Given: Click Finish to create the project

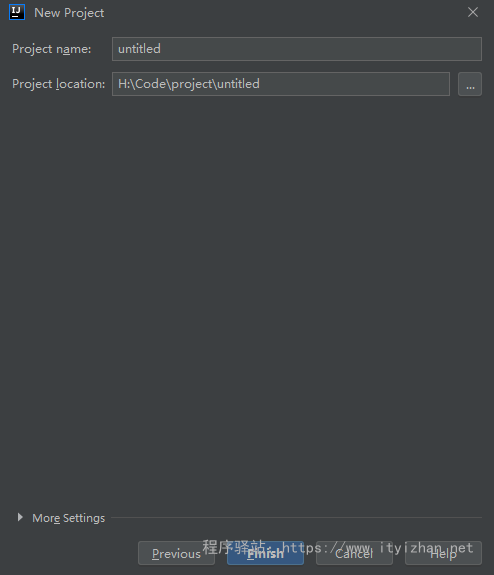Looking at the screenshot, I should 265,553.
